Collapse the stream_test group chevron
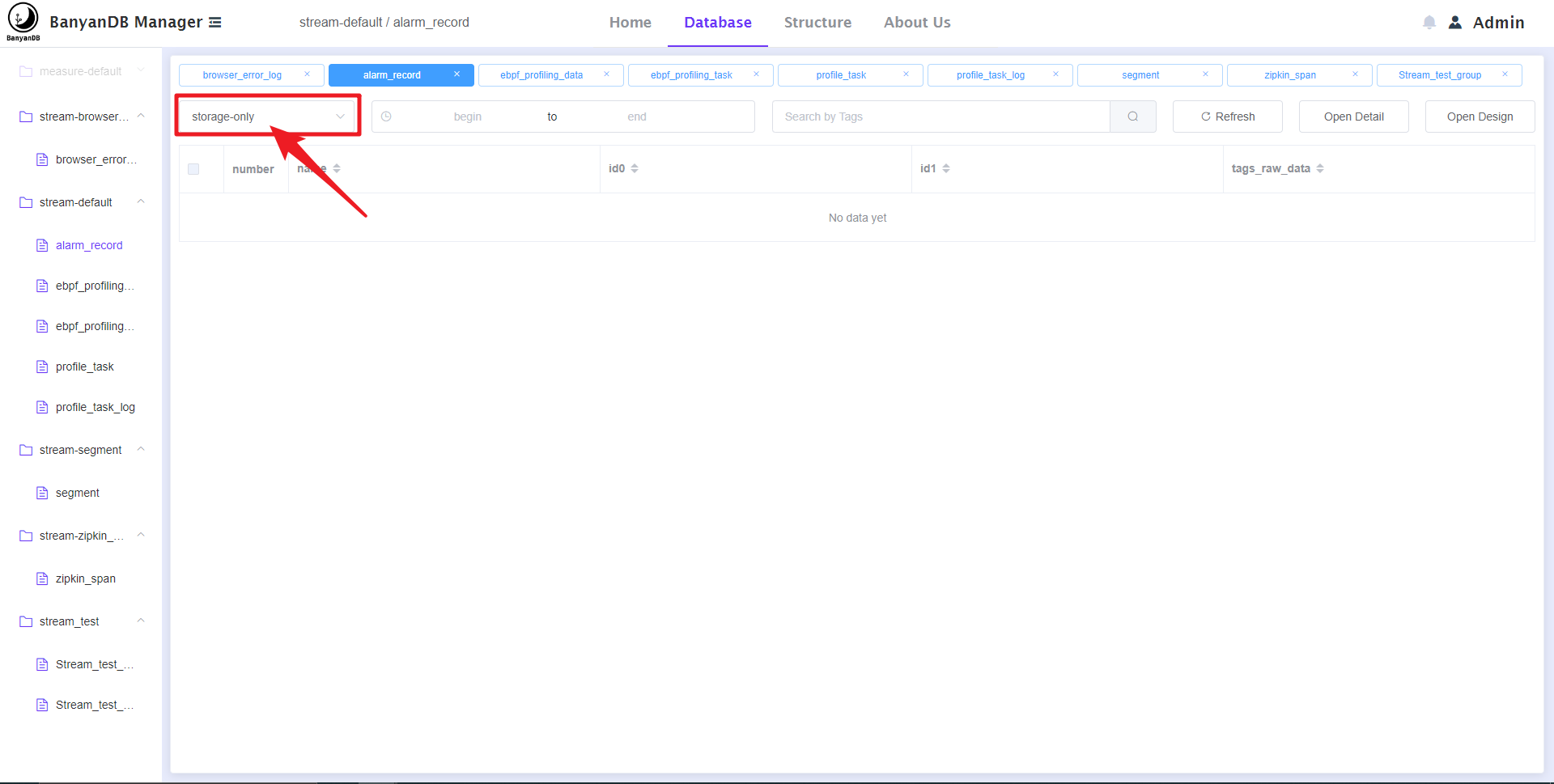This screenshot has width=1554, height=784. (141, 621)
